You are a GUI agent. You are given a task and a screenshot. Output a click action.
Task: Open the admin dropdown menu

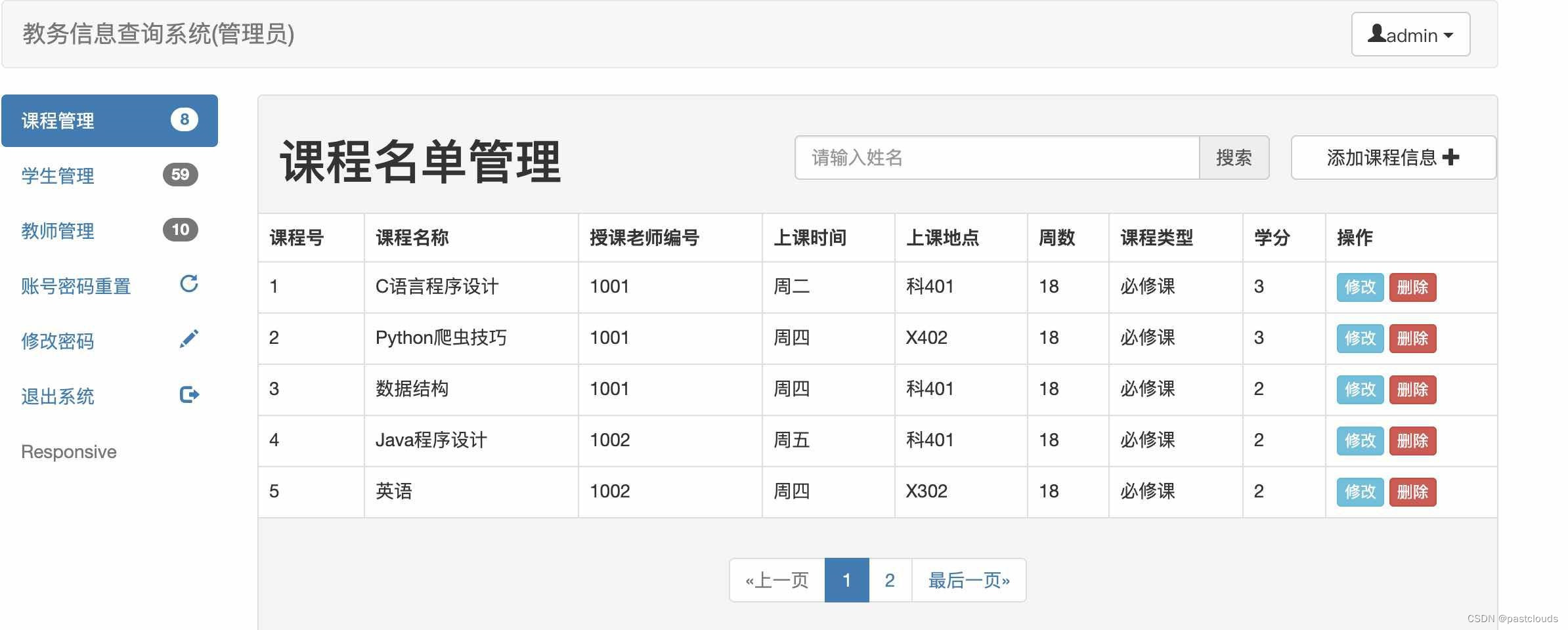point(1410,34)
